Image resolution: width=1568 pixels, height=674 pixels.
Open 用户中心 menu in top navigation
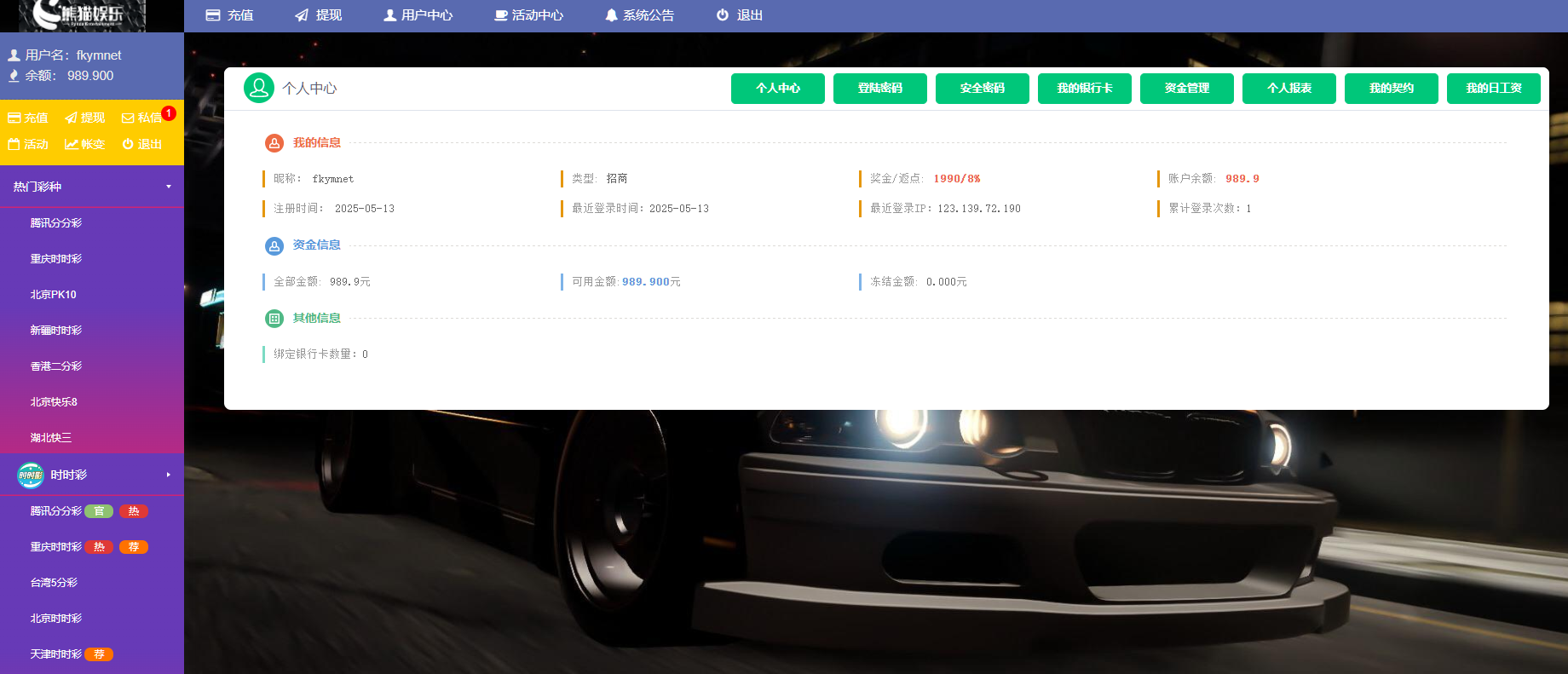click(x=418, y=15)
